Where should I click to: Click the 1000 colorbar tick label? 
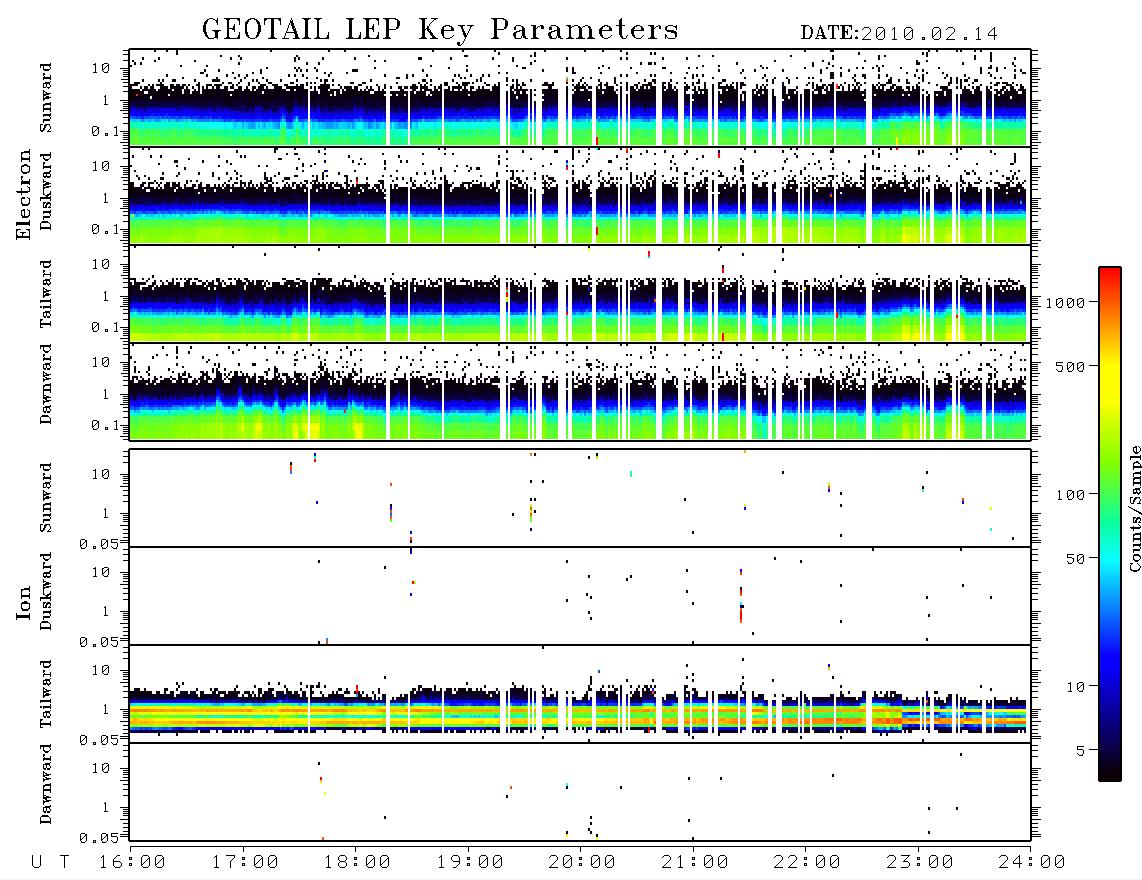pyautogui.click(x=1065, y=302)
